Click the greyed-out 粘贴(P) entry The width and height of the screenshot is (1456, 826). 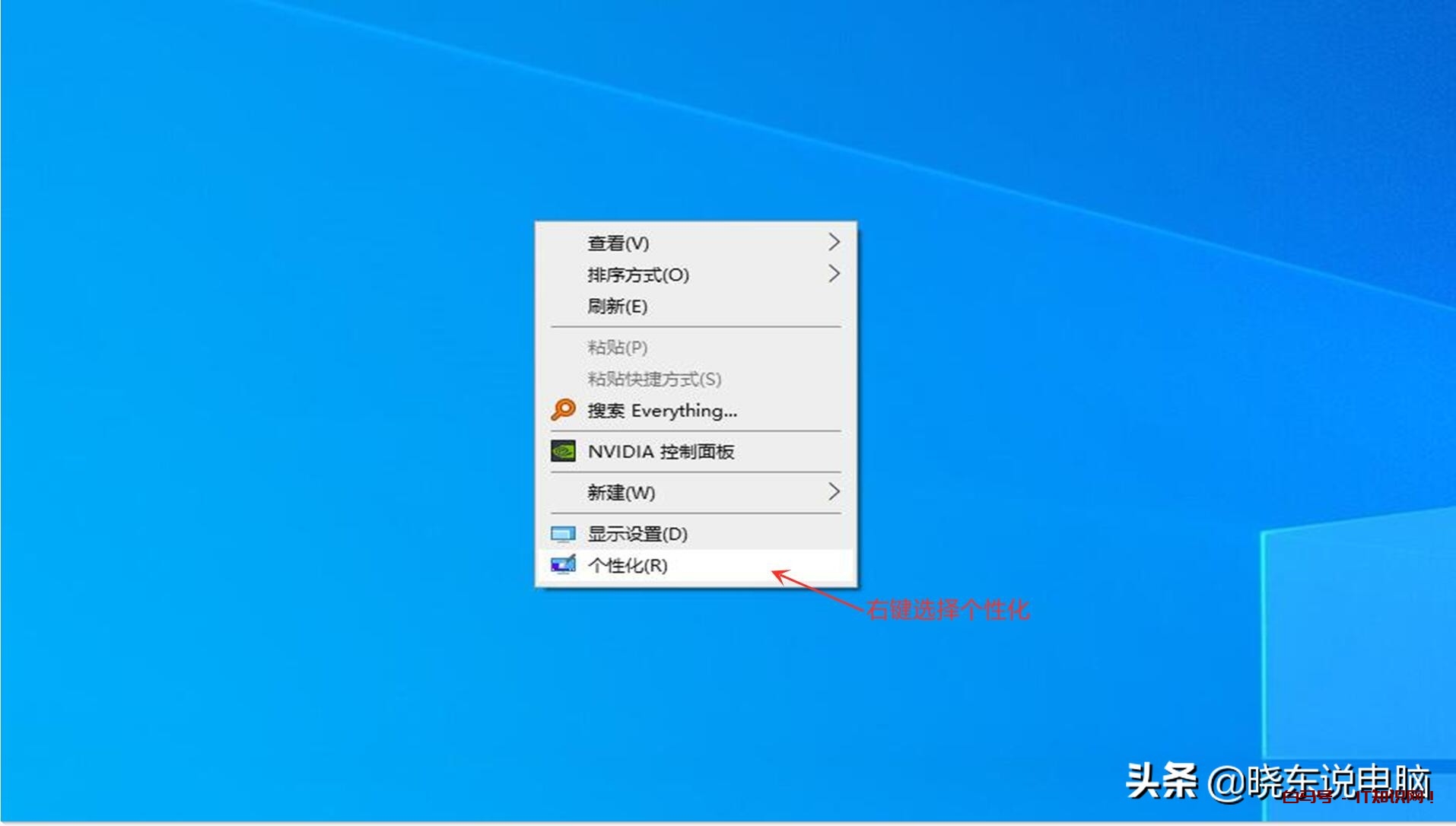617,348
